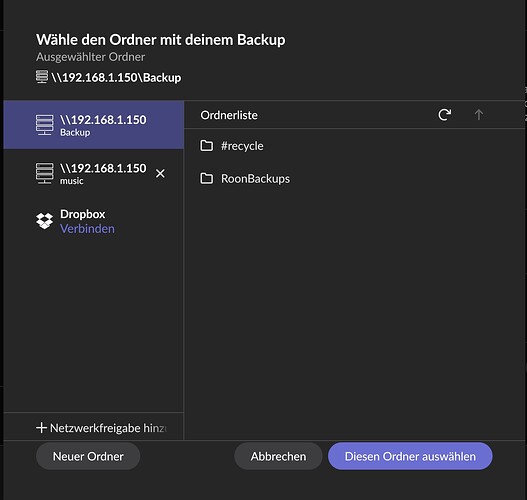This screenshot has height=500, width=527.
Task: Switch to the music share location
Action: tap(93, 173)
